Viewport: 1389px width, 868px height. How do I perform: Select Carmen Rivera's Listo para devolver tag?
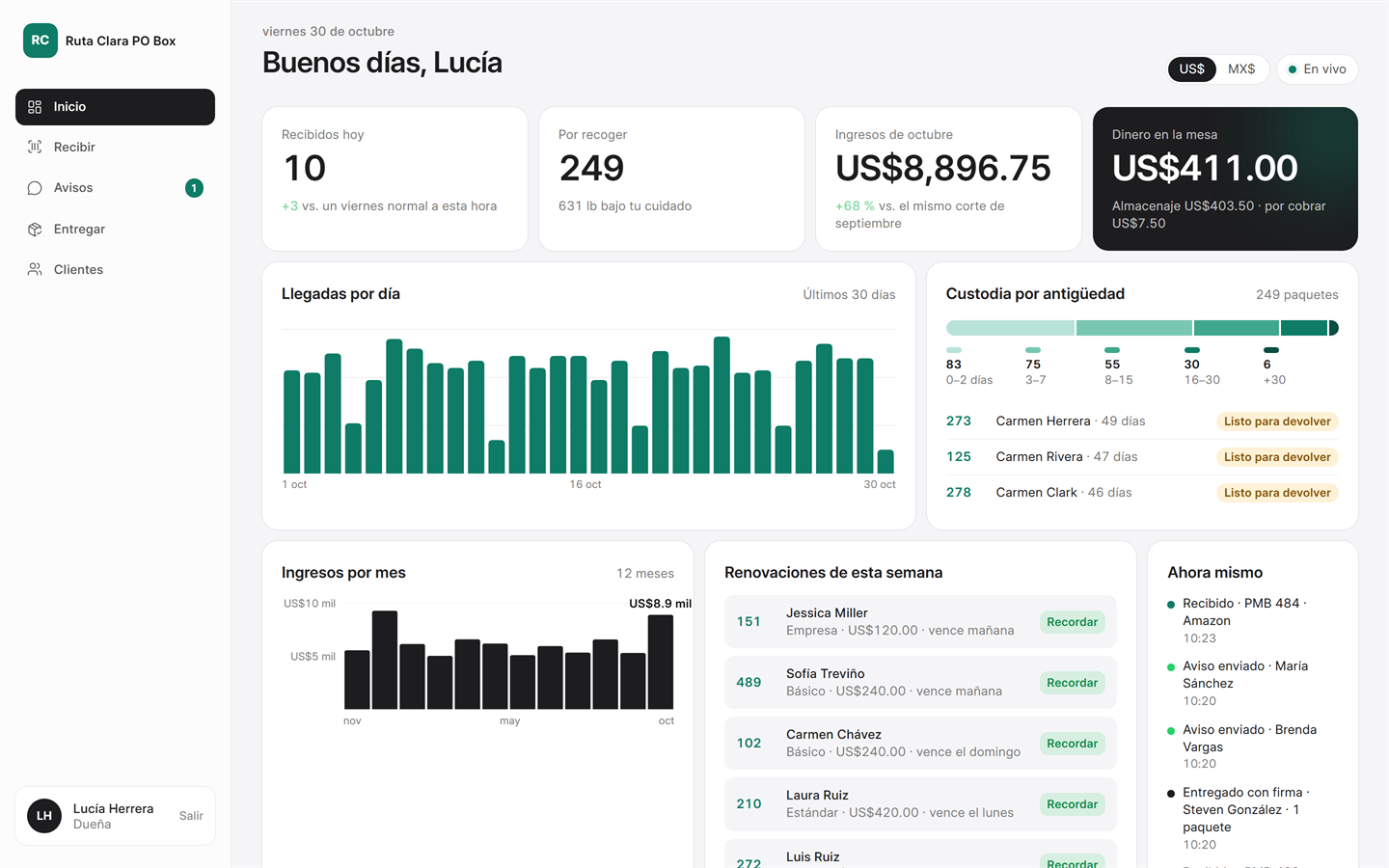point(1277,457)
